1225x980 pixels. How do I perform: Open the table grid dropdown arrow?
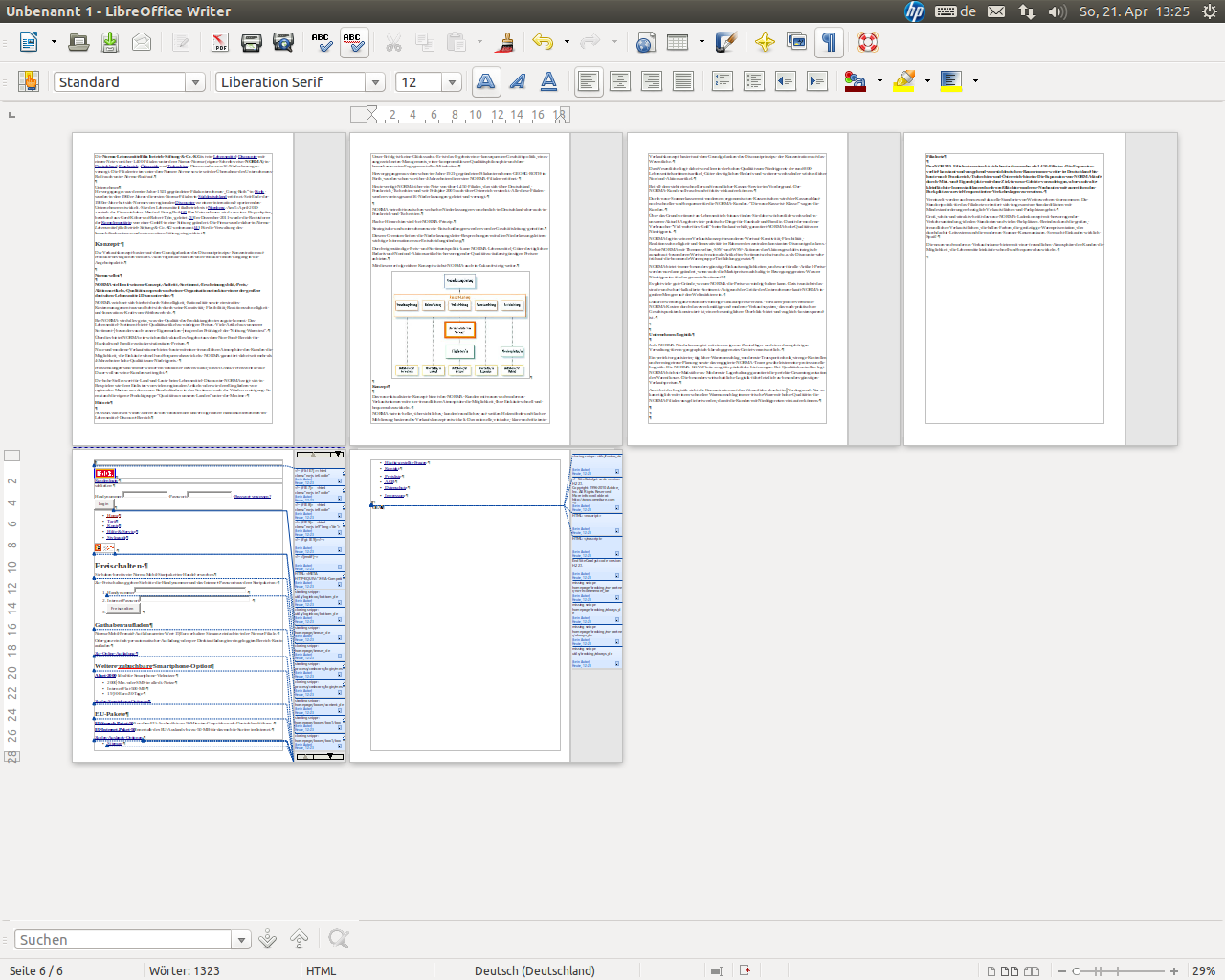tap(702, 42)
